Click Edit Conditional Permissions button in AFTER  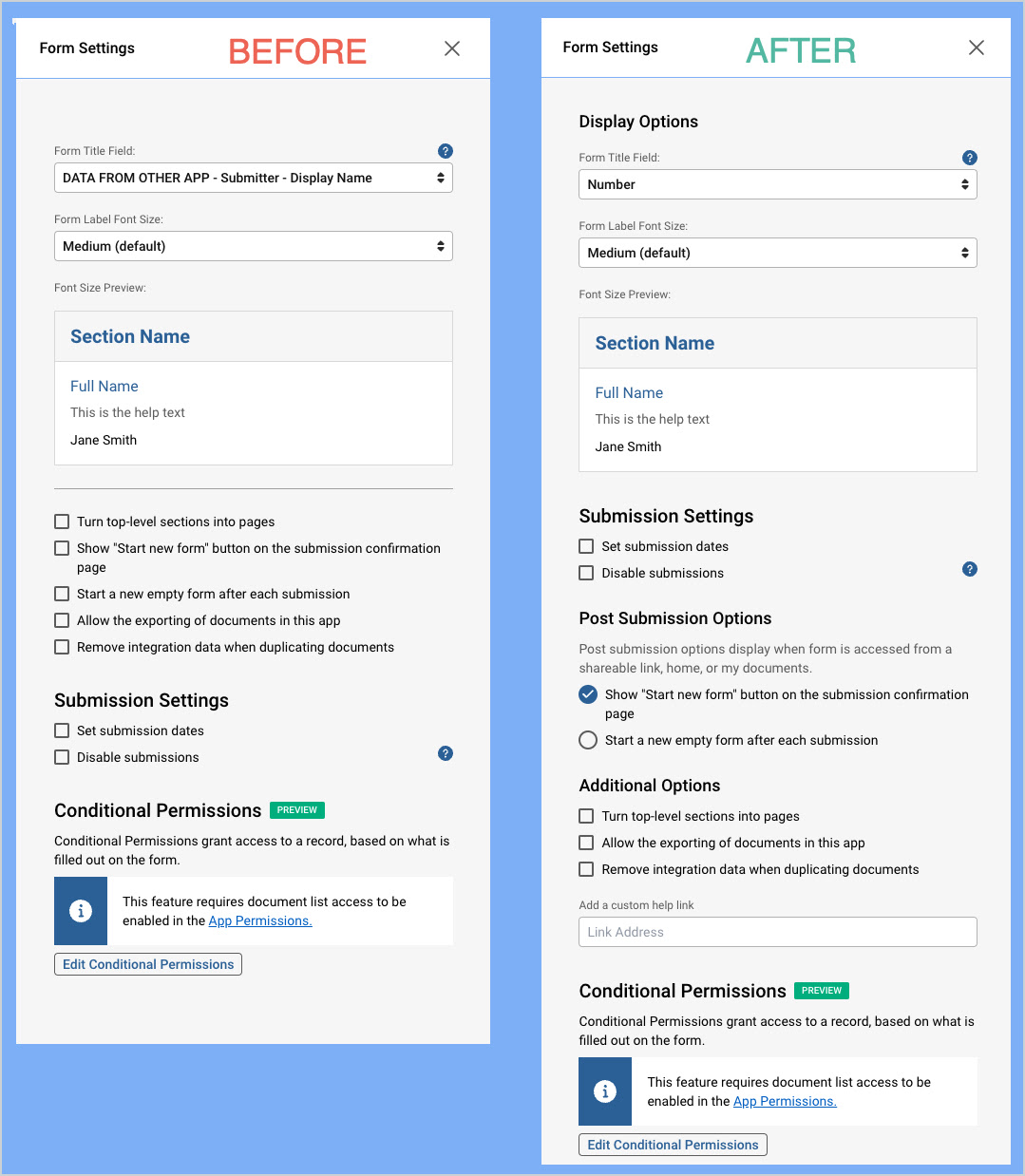point(673,1145)
